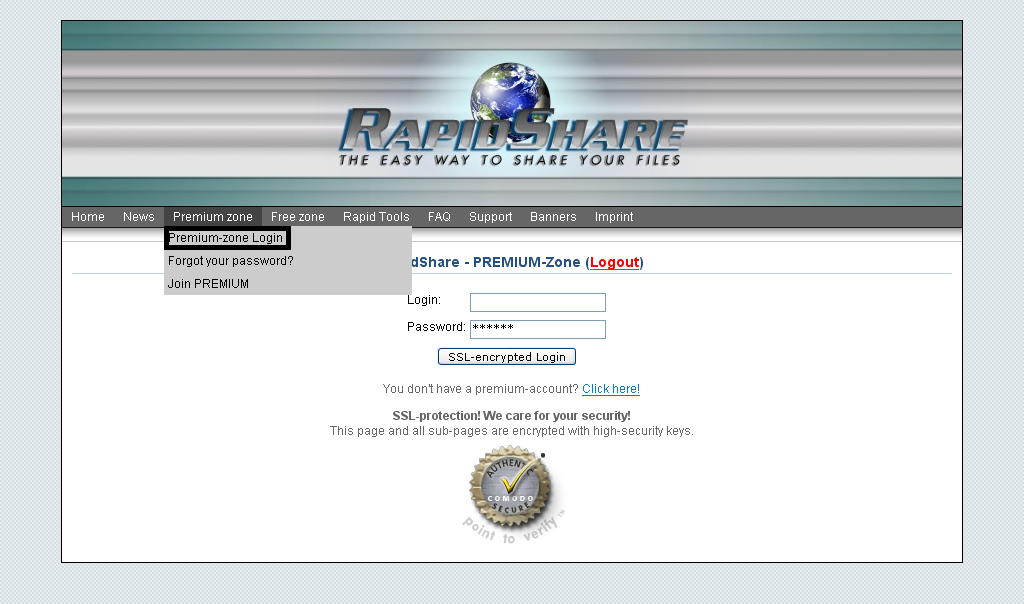Select Premium-zone Login in dropdown

click(x=227, y=238)
